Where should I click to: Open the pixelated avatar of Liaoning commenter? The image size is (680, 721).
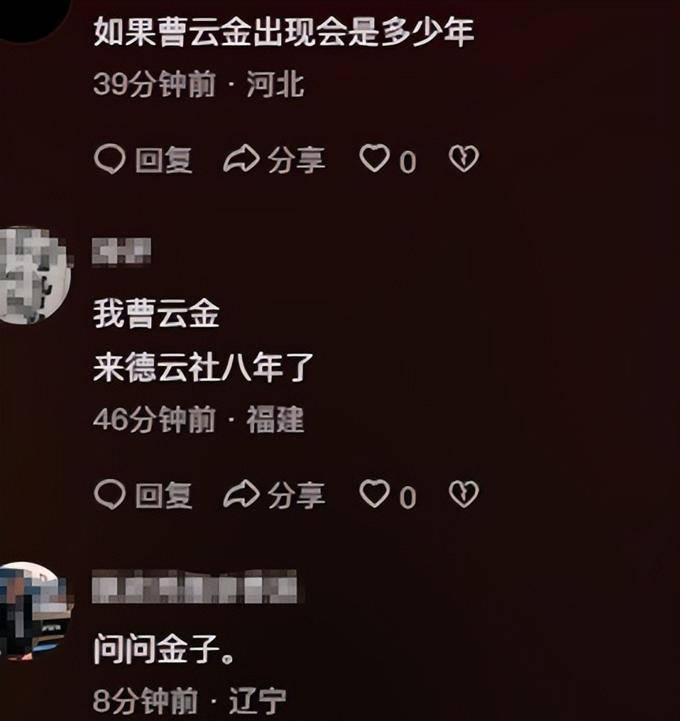pyautogui.click(x=35, y=611)
